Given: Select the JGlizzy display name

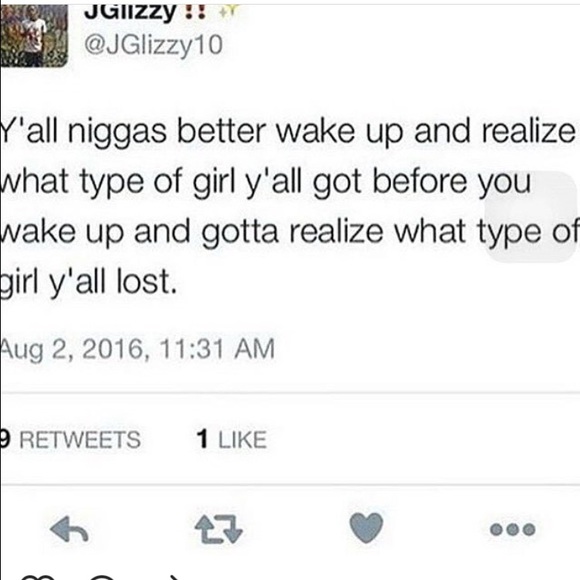Looking at the screenshot, I should 130,13.
